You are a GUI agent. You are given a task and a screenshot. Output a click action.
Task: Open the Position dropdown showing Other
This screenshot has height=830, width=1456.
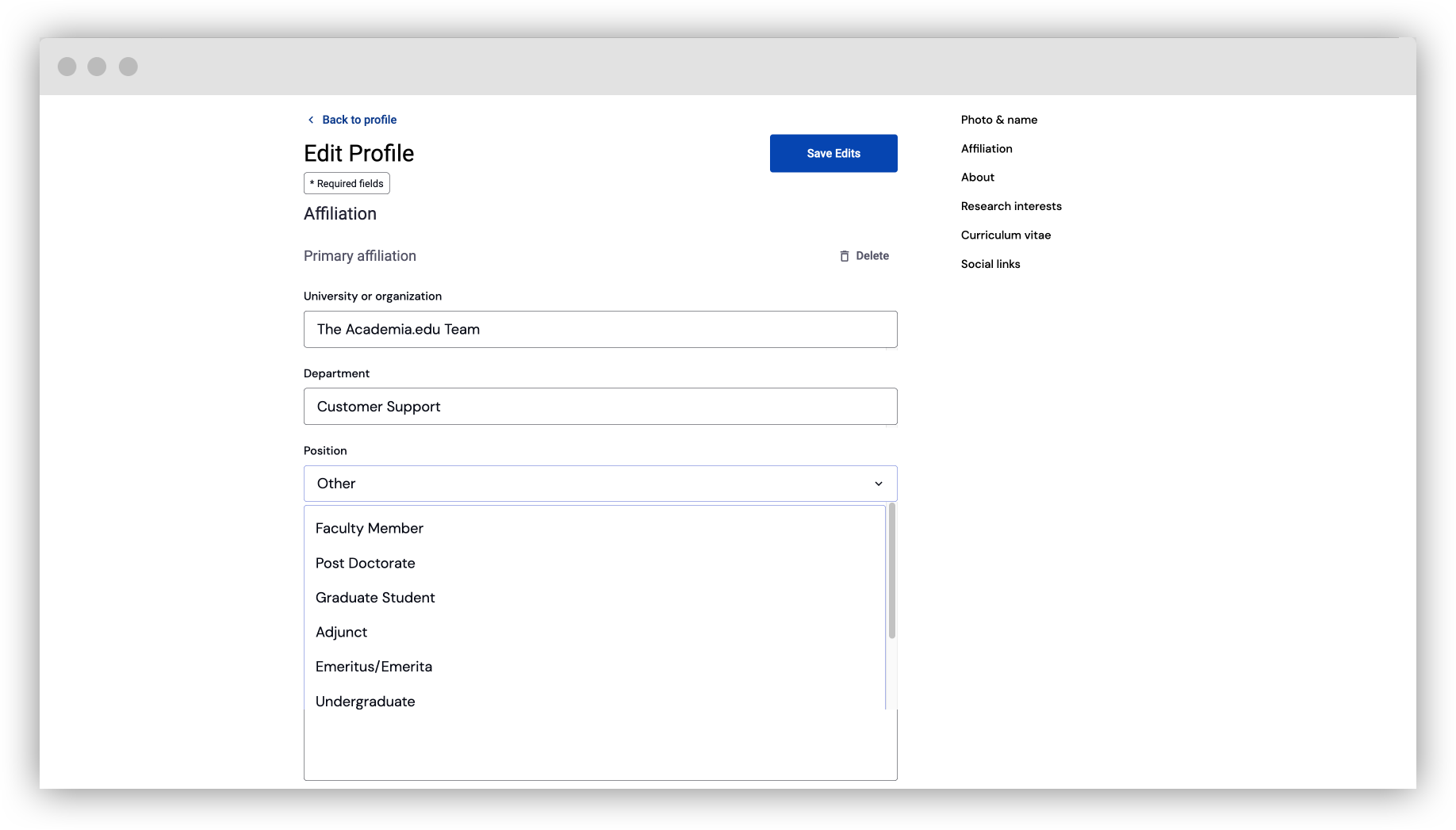(600, 484)
